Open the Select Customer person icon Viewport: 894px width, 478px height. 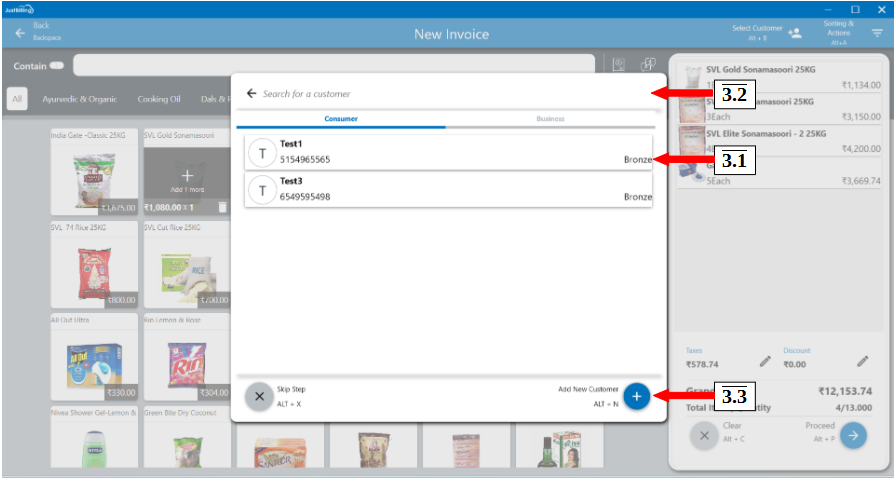[794, 33]
